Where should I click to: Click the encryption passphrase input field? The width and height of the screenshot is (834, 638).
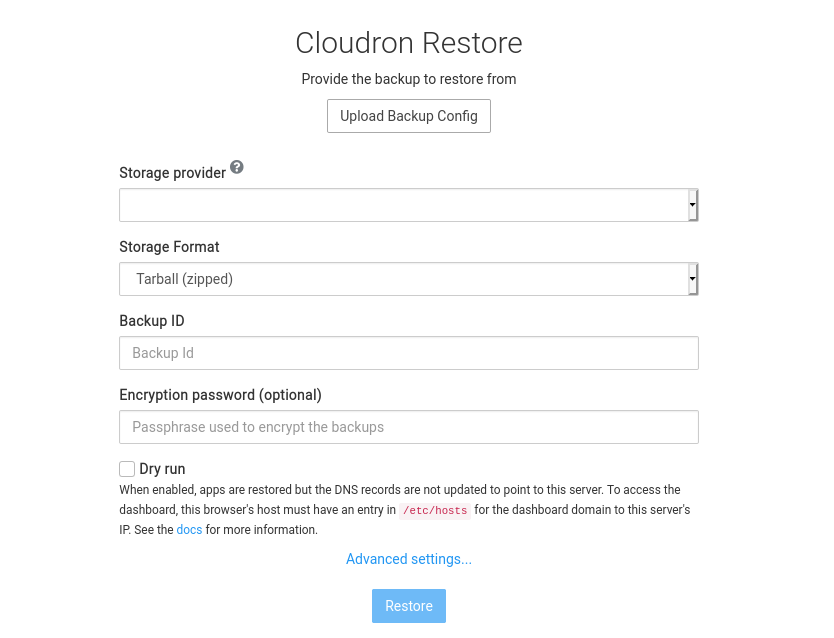pyautogui.click(x=408, y=427)
